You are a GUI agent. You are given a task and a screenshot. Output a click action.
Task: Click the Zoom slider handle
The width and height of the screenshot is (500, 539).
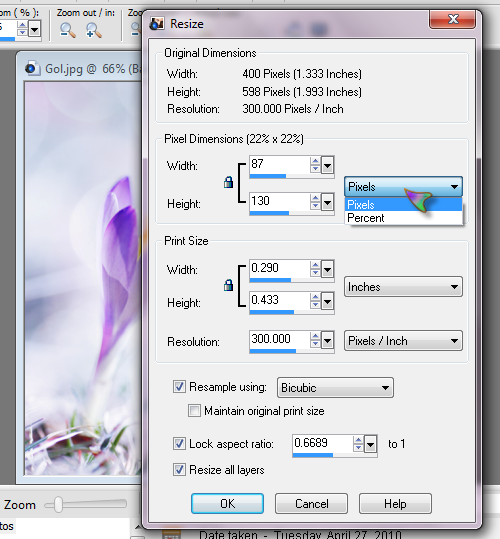[x=58, y=504]
